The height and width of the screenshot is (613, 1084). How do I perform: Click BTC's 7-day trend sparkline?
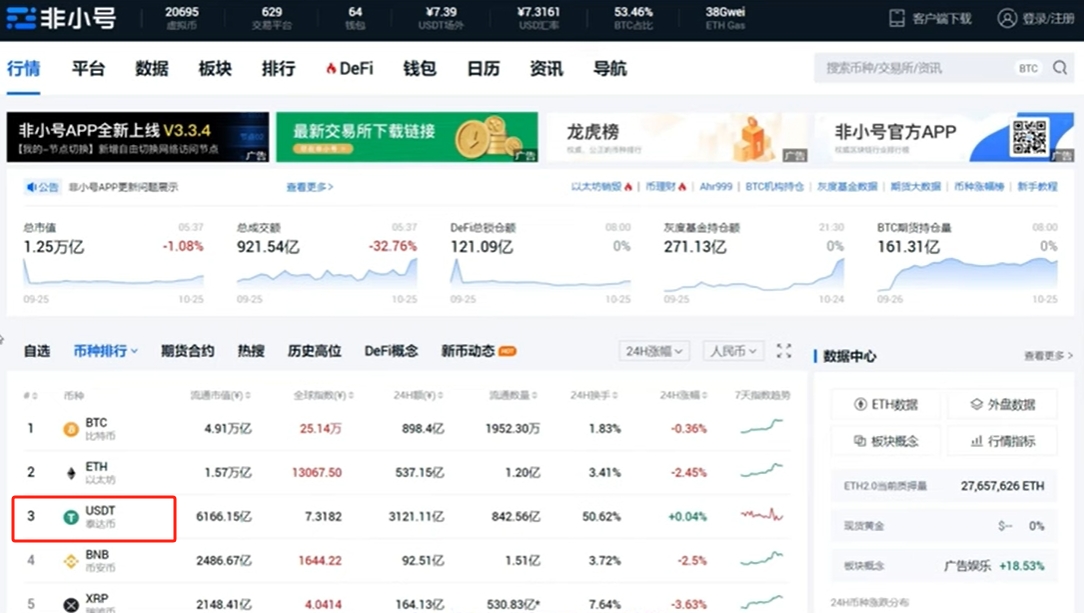point(762,428)
